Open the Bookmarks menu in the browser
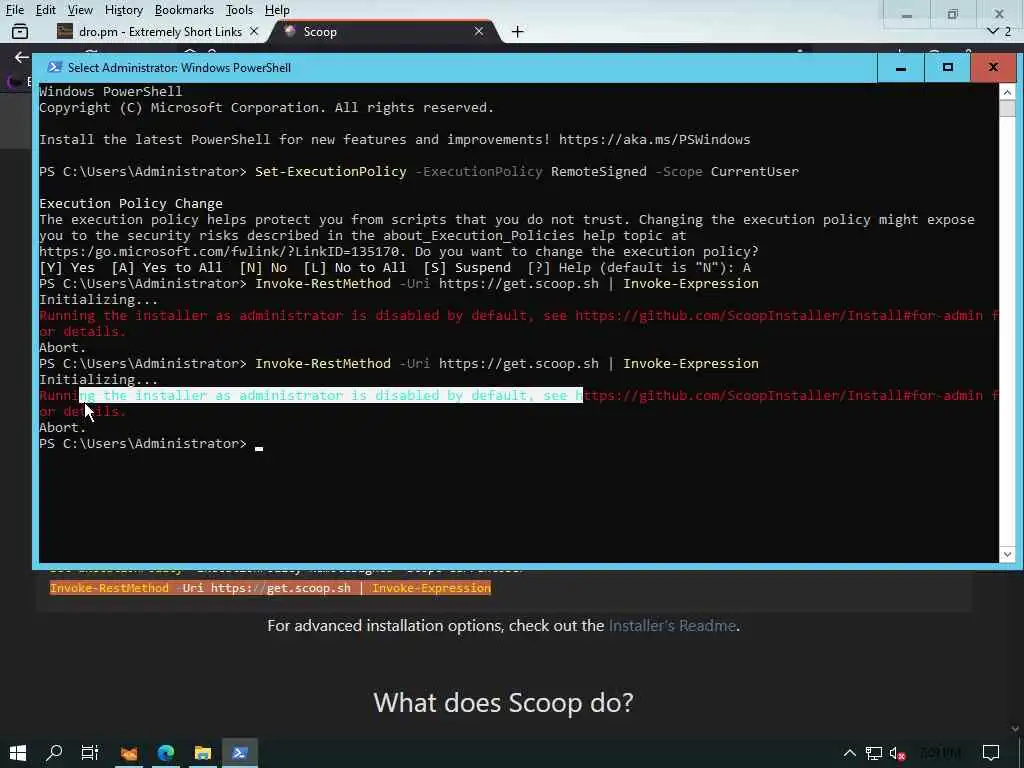This screenshot has height=768, width=1024. (184, 10)
